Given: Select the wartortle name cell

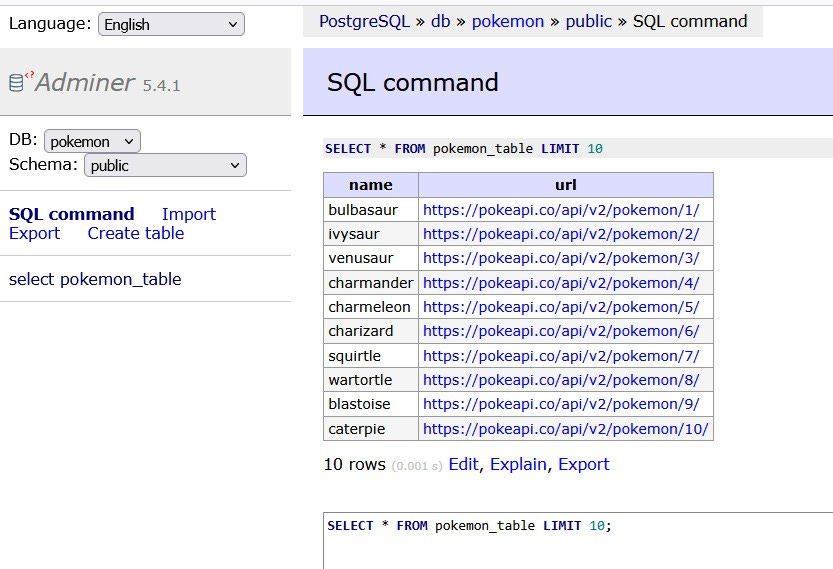Looking at the screenshot, I should coord(371,380).
